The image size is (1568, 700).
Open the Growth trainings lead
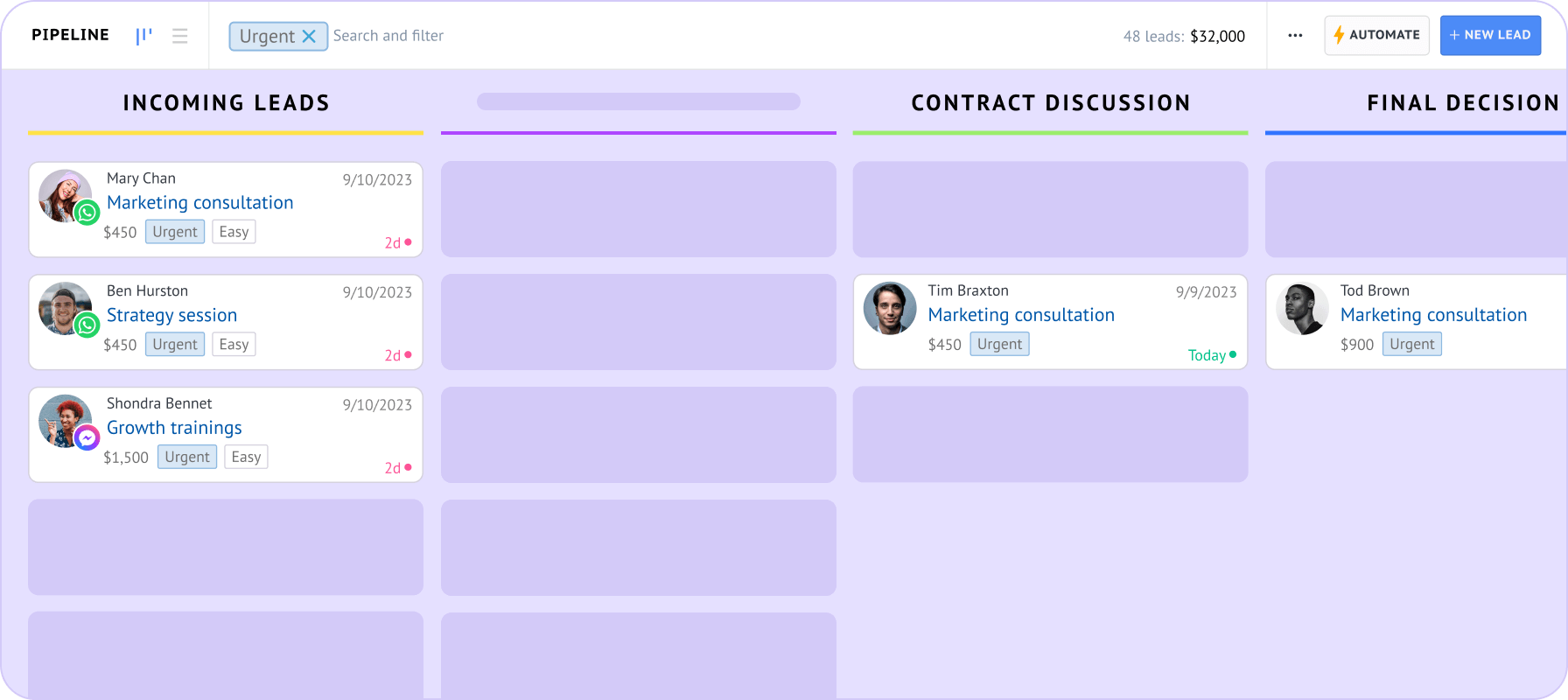(x=174, y=428)
